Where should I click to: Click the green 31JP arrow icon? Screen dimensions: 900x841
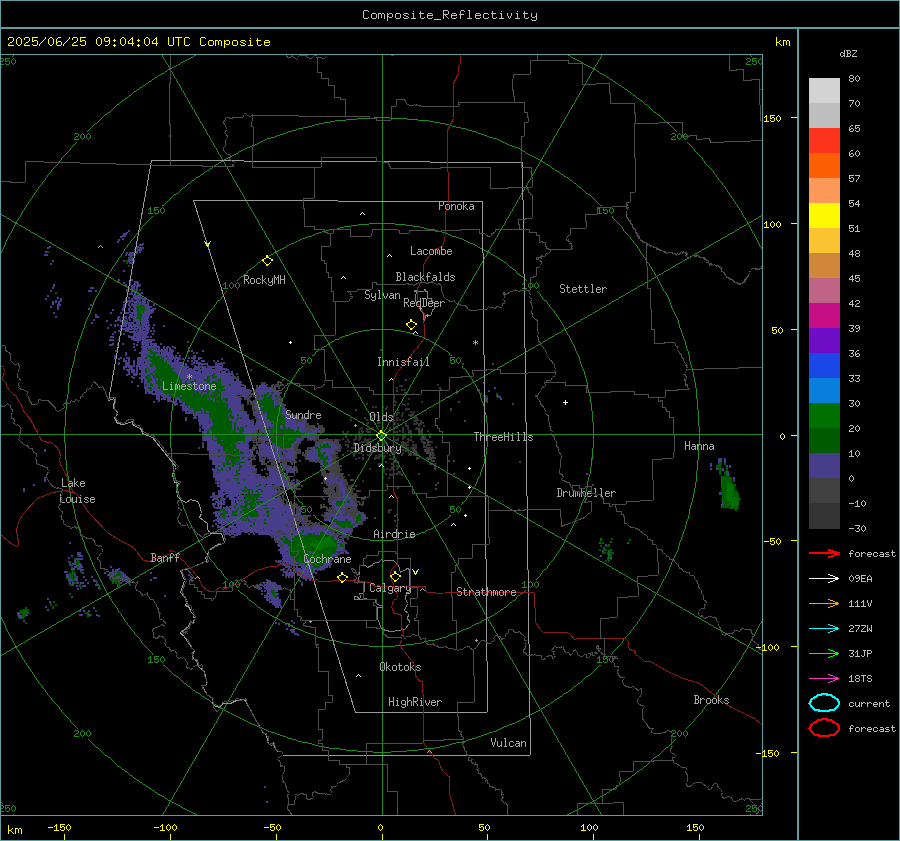824,653
